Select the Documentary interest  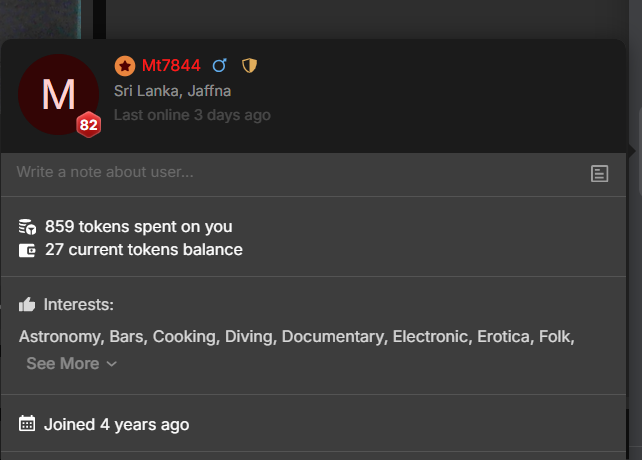coord(333,337)
